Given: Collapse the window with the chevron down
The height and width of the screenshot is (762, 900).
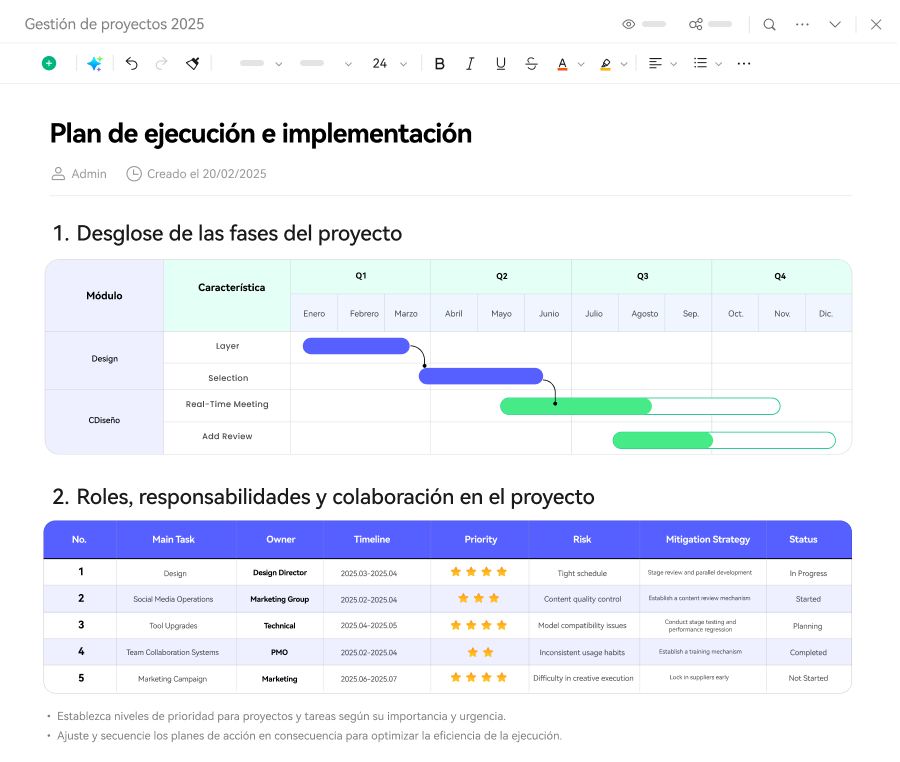Looking at the screenshot, I should pyautogui.click(x=835, y=24).
